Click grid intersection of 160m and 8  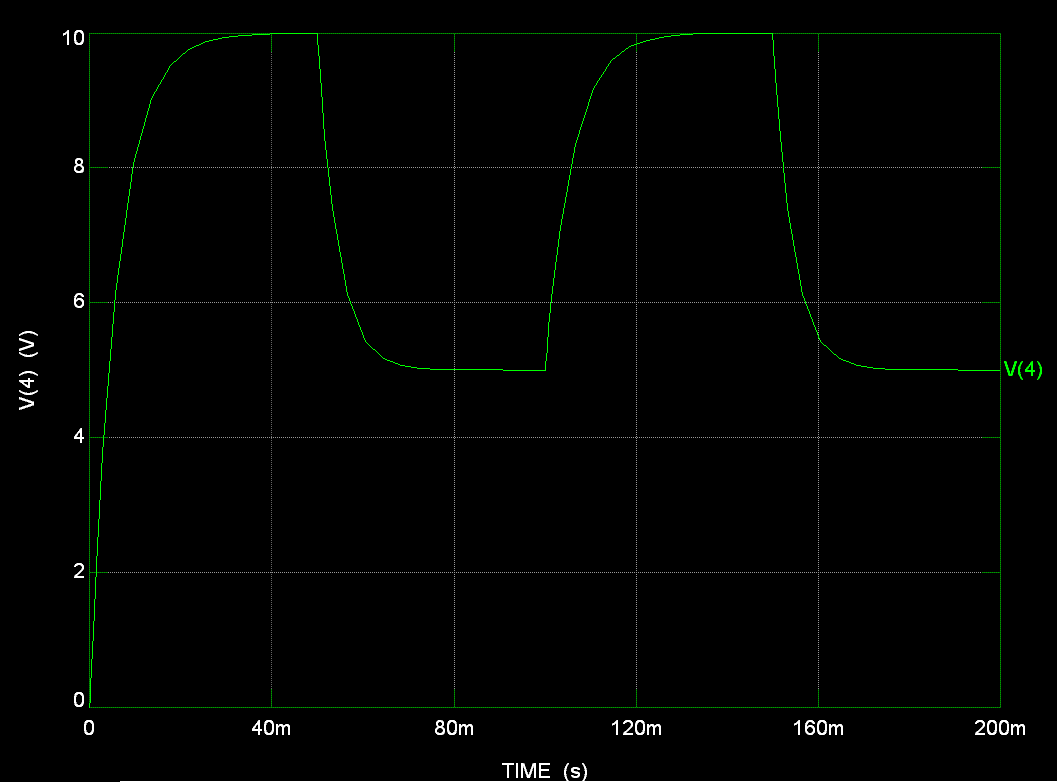point(818,167)
